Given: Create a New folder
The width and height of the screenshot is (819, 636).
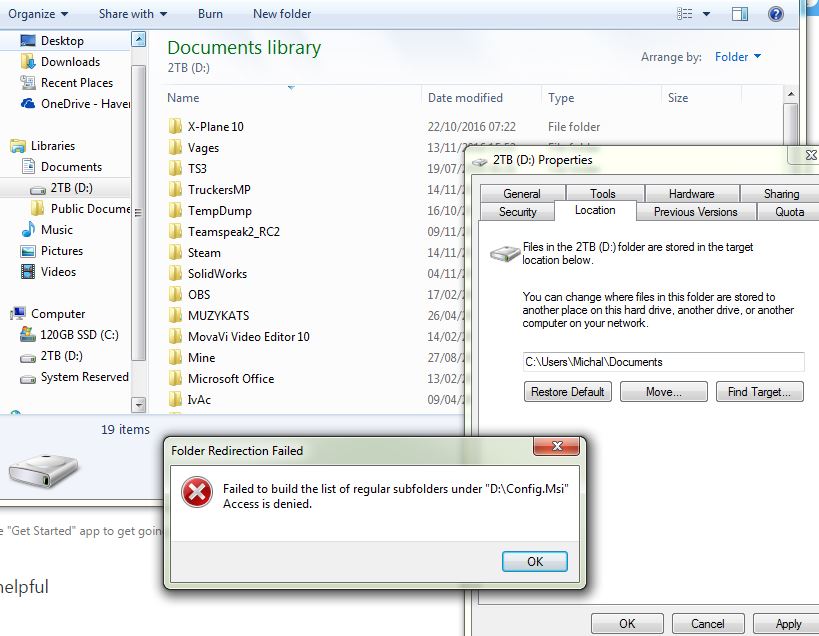Looking at the screenshot, I should pos(282,14).
